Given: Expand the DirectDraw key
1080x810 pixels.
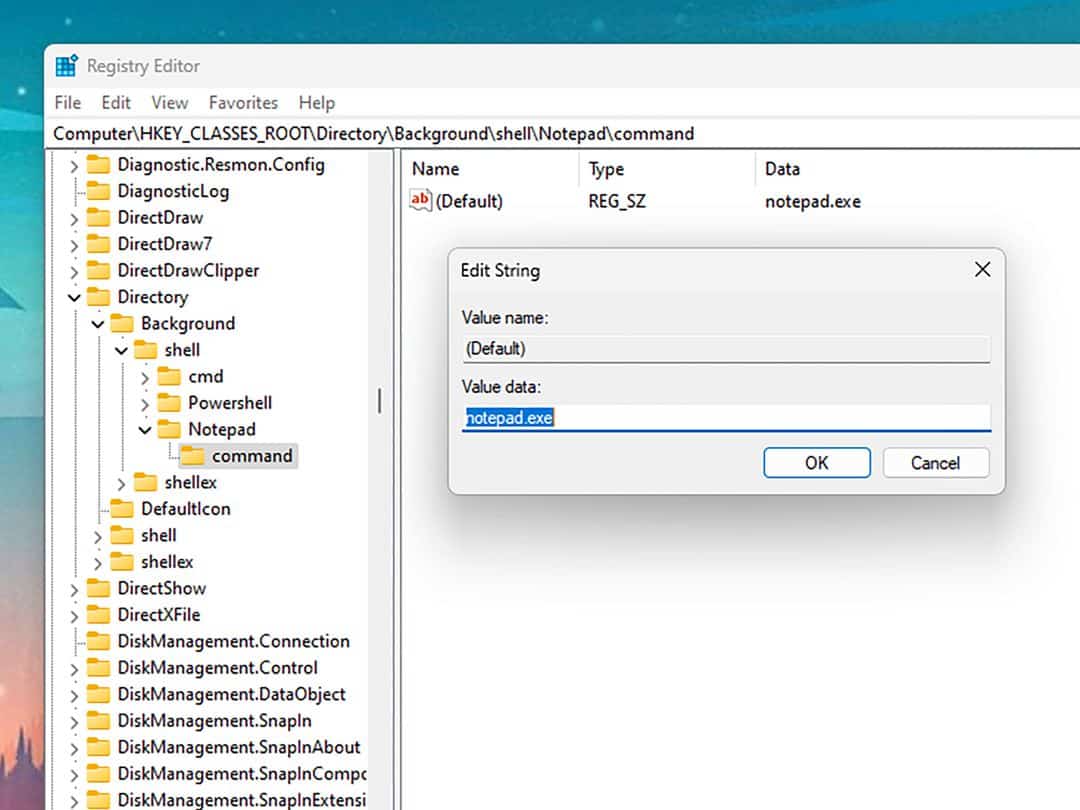Looking at the screenshot, I should (x=74, y=218).
